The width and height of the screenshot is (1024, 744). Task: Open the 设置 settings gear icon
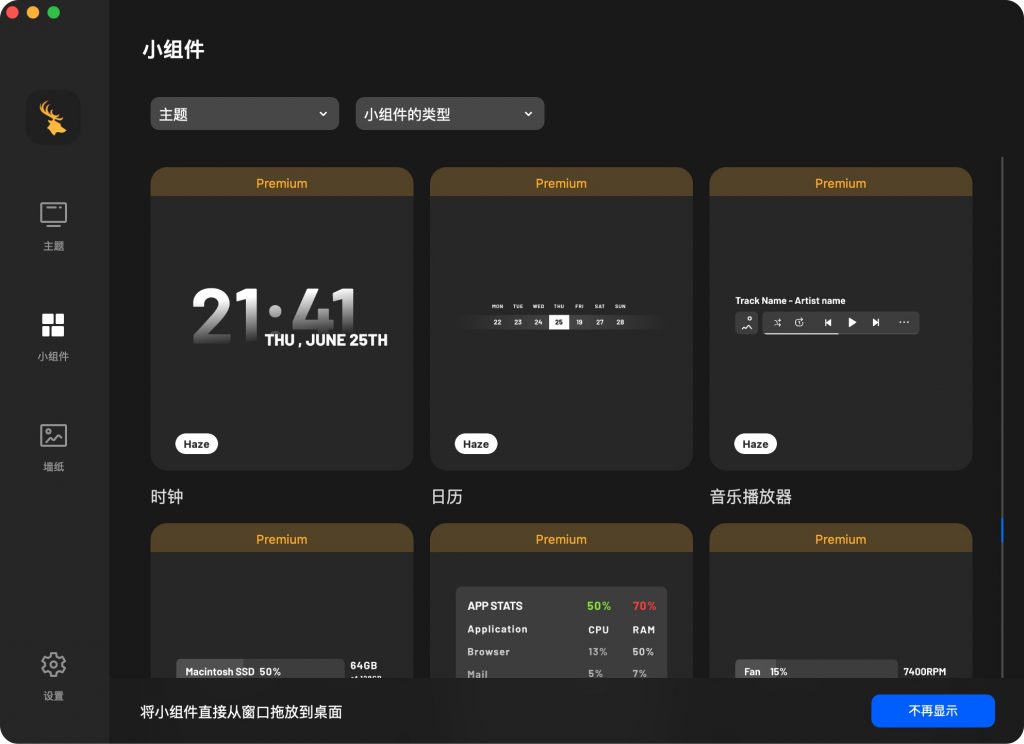point(53,664)
